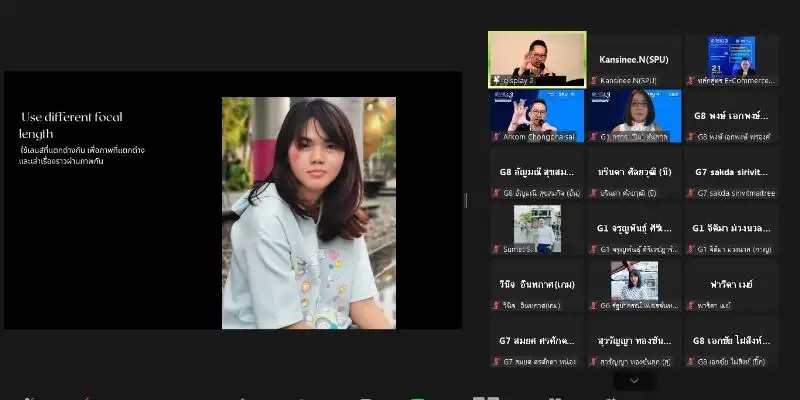The width and height of the screenshot is (800, 400).
Task: Click muted mic icon on Kansinee.N(SPU) tile
Action: [592, 79]
